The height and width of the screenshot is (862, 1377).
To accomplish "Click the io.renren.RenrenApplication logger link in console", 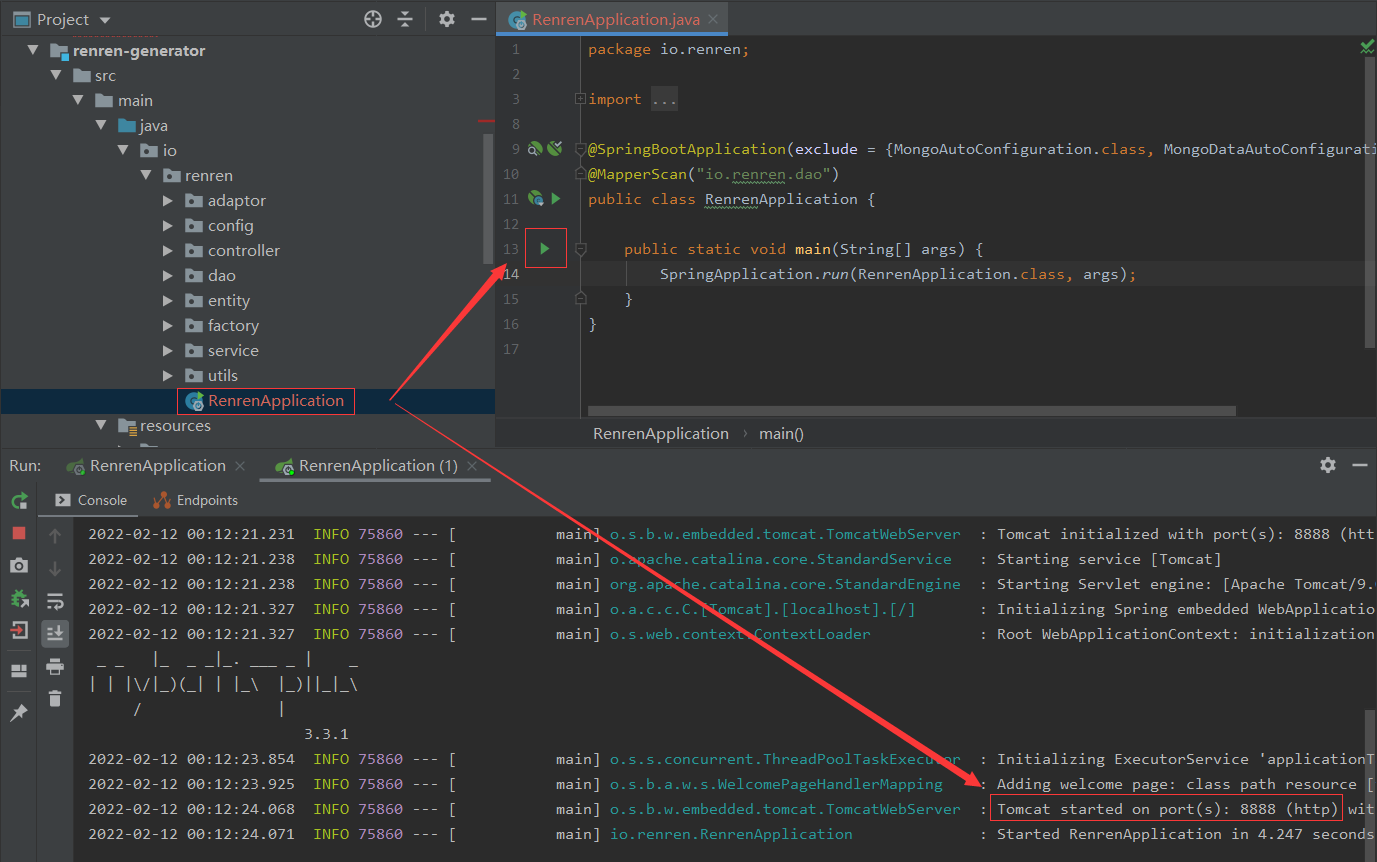I will pos(731,834).
